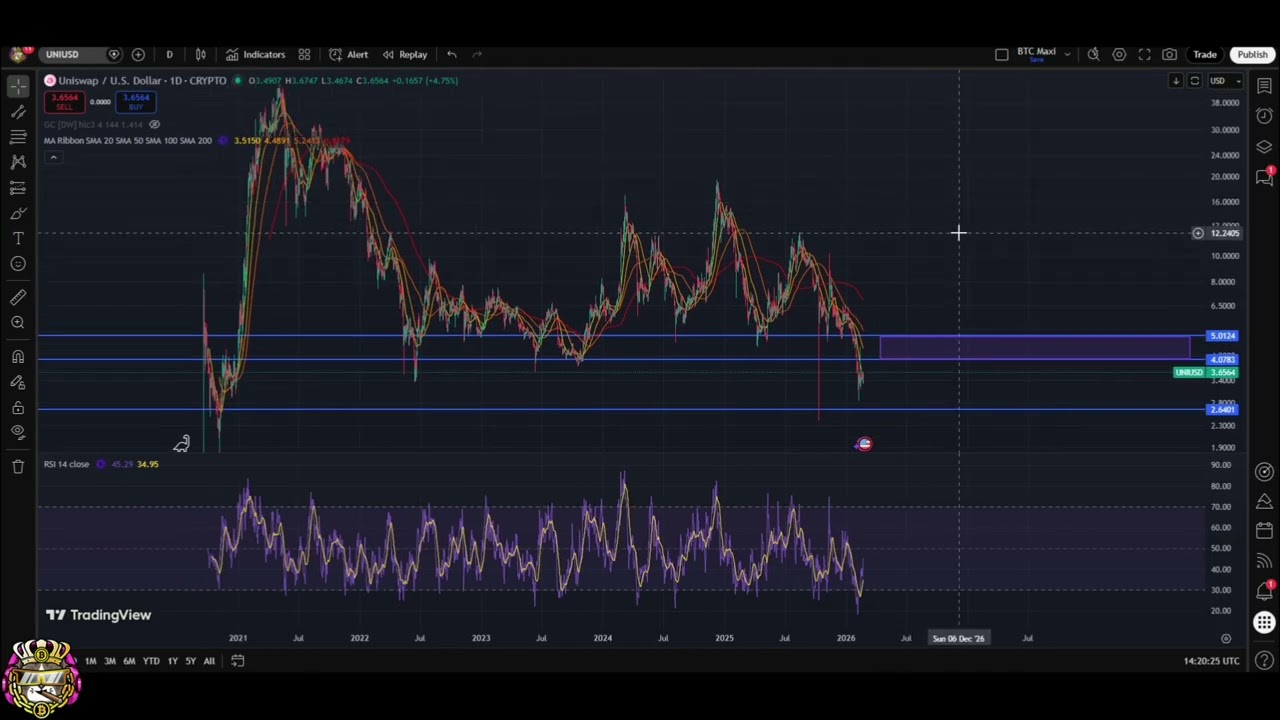Select the trend line drawing tool
Viewport: 1280px width, 720px height.
click(x=18, y=112)
